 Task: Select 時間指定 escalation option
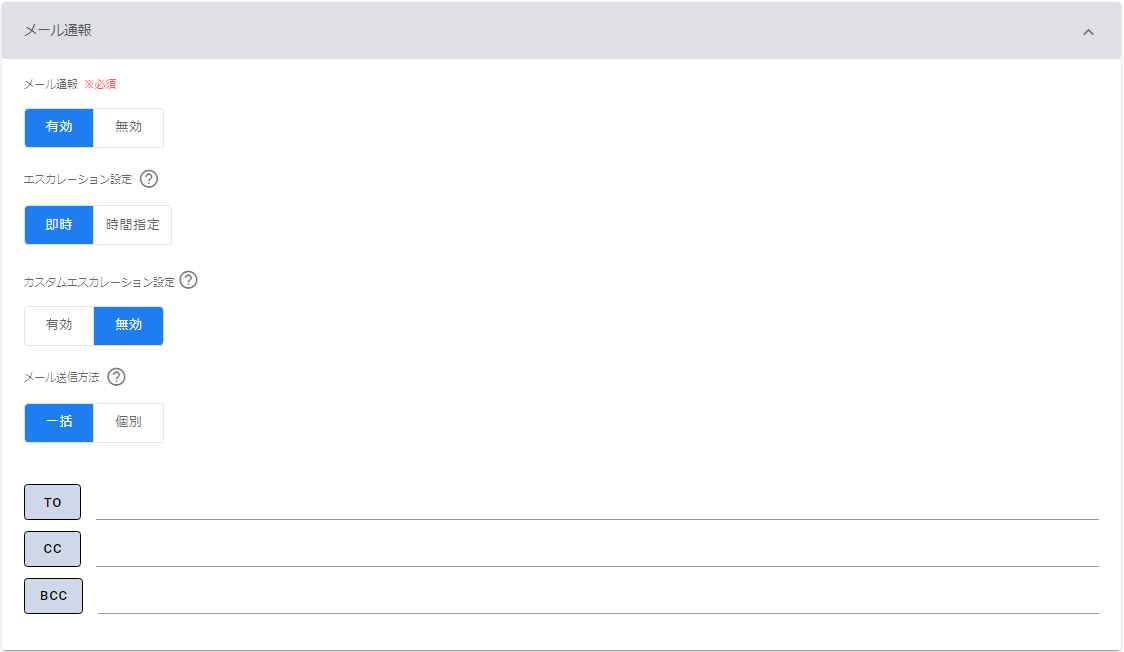click(x=132, y=225)
